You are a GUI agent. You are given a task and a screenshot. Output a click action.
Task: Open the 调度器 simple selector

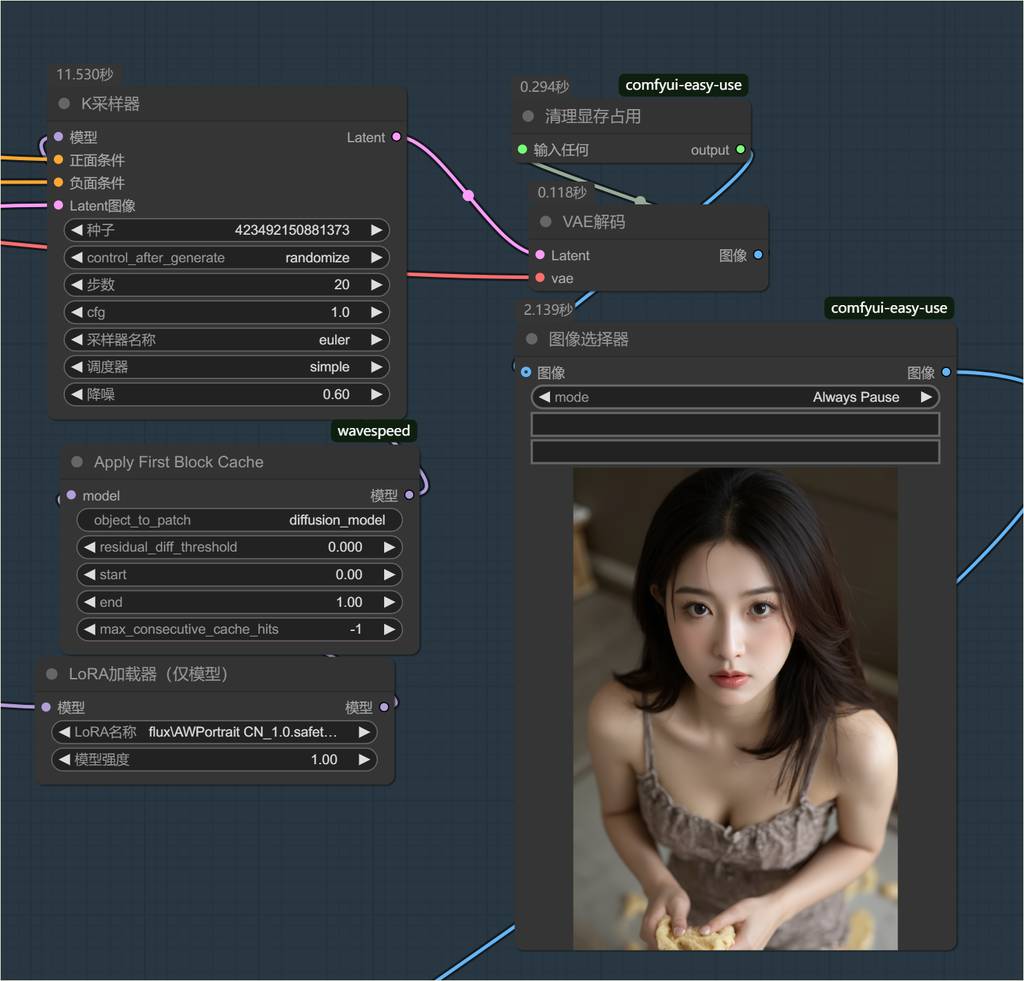(226, 367)
